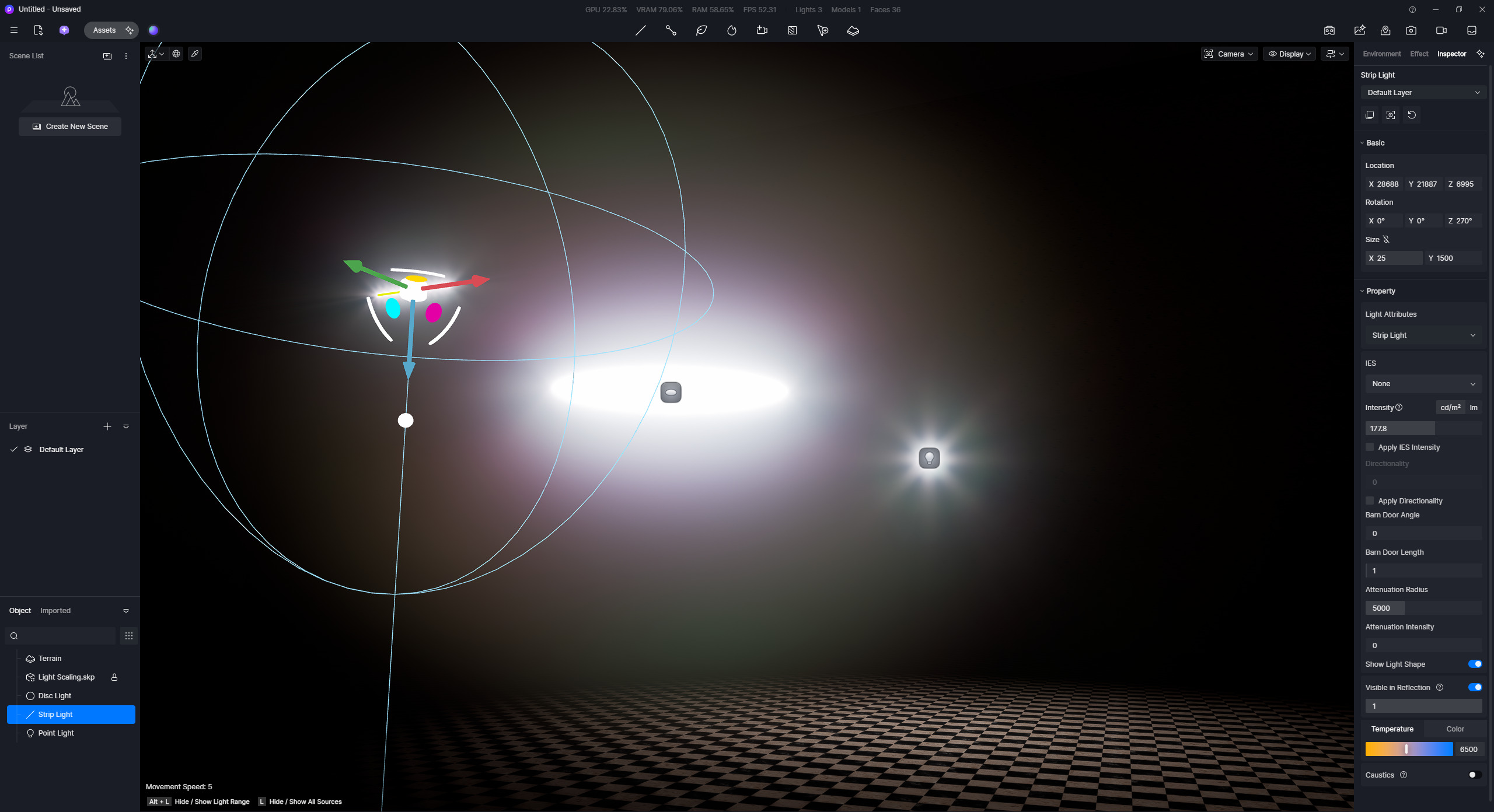Viewport: 1494px width, 812px height.
Task: Switch to the Environment tab
Action: pyautogui.click(x=1381, y=54)
